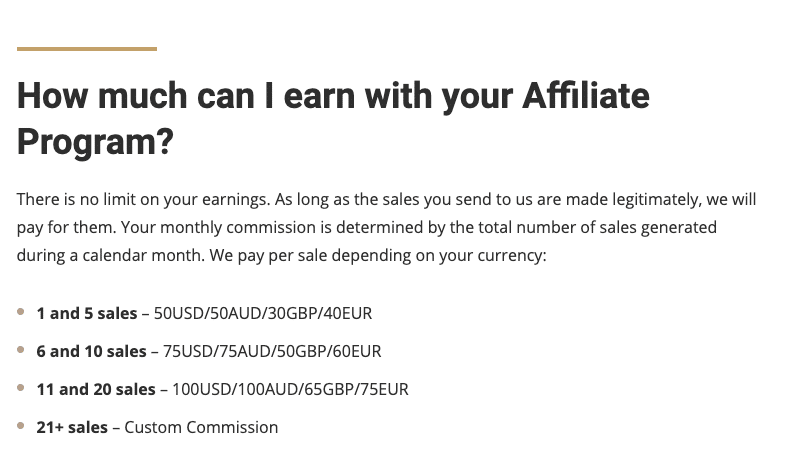Click the word "Program?" in the heading

point(95,142)
